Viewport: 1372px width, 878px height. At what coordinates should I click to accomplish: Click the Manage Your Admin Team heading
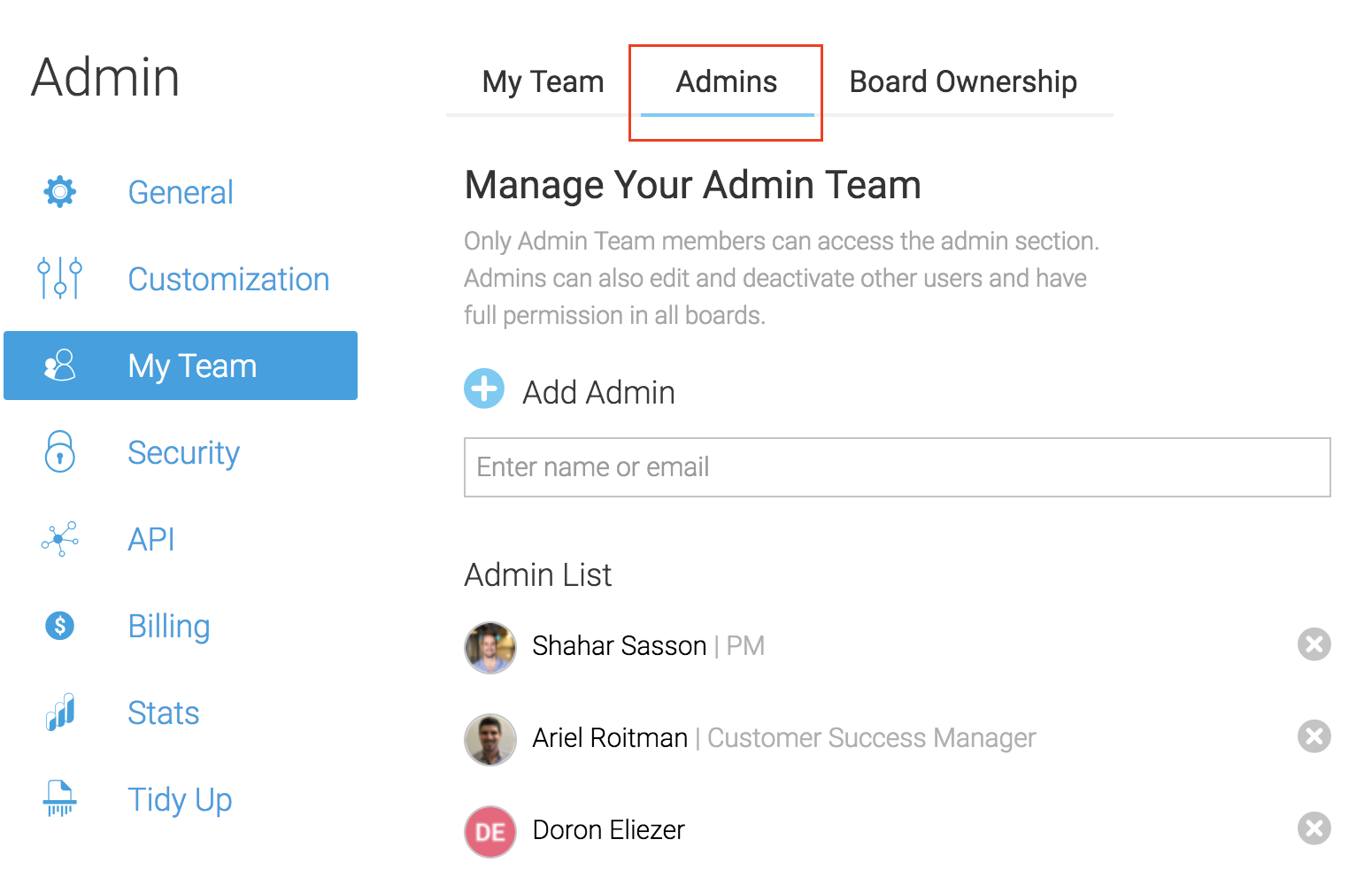point(693,186)
